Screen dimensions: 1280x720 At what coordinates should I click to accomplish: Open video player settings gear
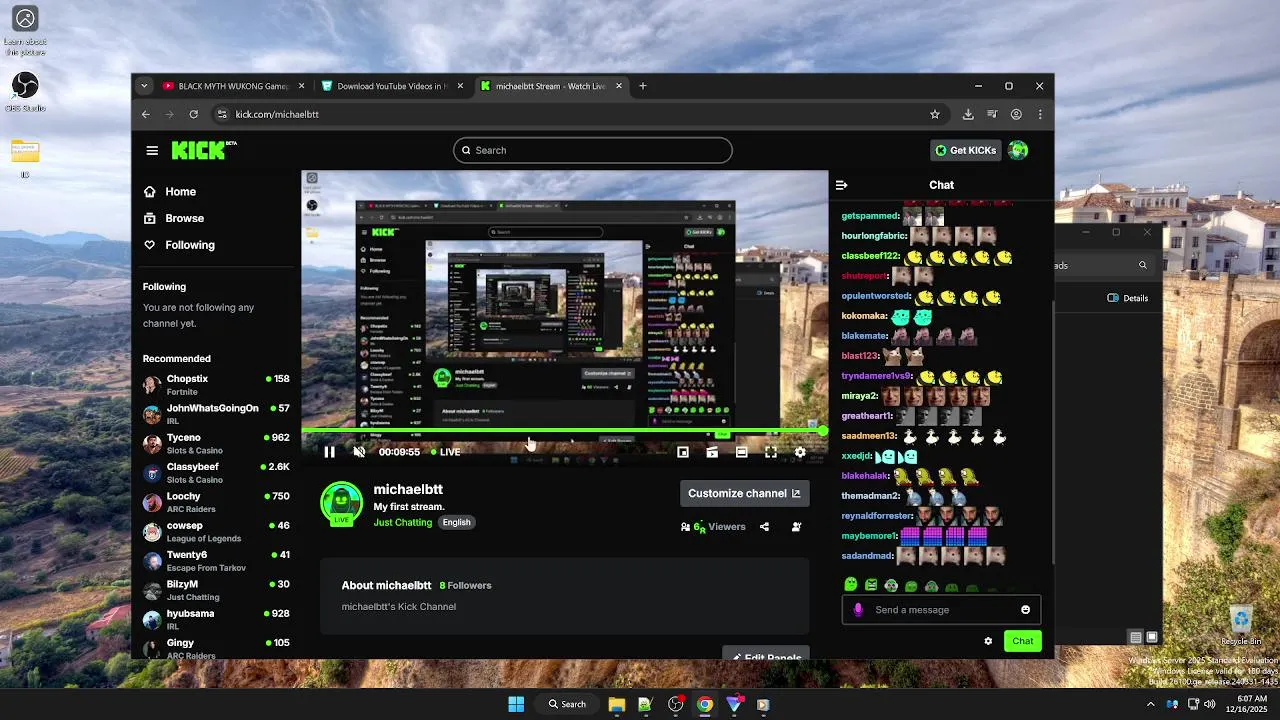pyautogui.click(x=800, y=452)
